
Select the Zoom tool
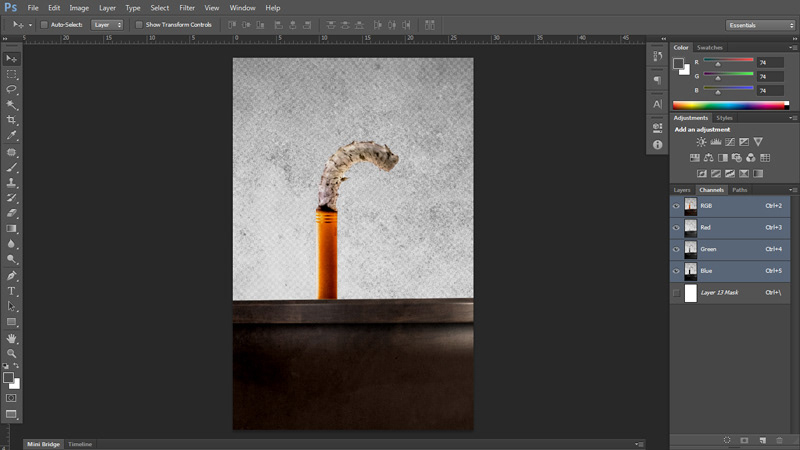(12, 353)
